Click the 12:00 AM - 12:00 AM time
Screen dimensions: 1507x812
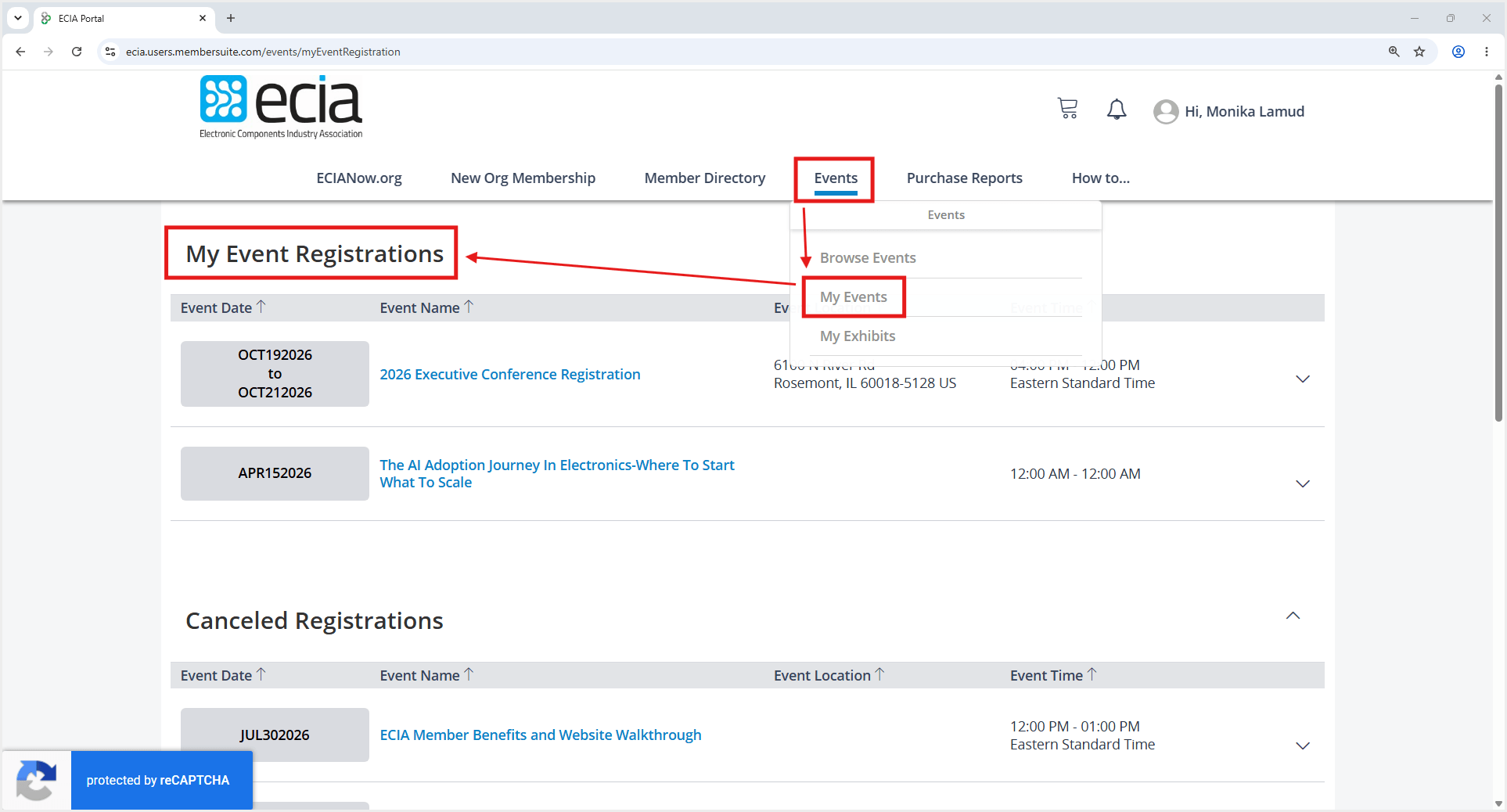(x=1075, y=474)
